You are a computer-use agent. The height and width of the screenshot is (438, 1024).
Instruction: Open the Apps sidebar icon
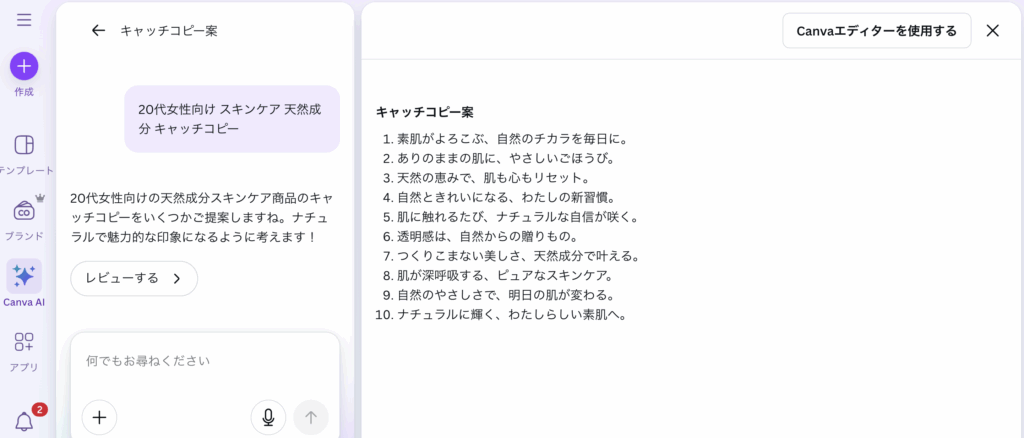[x=24, y=343]
